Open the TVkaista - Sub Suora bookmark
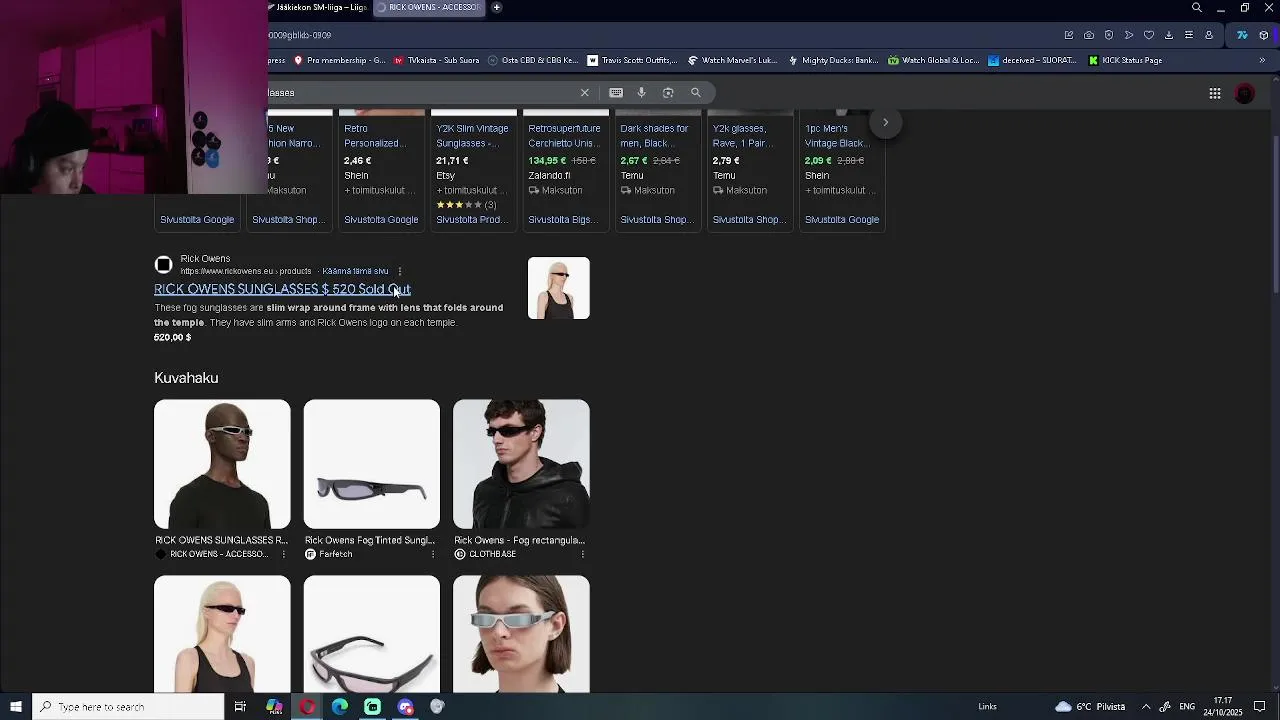This screenshot has width=1280, height=720. point(436,60)
